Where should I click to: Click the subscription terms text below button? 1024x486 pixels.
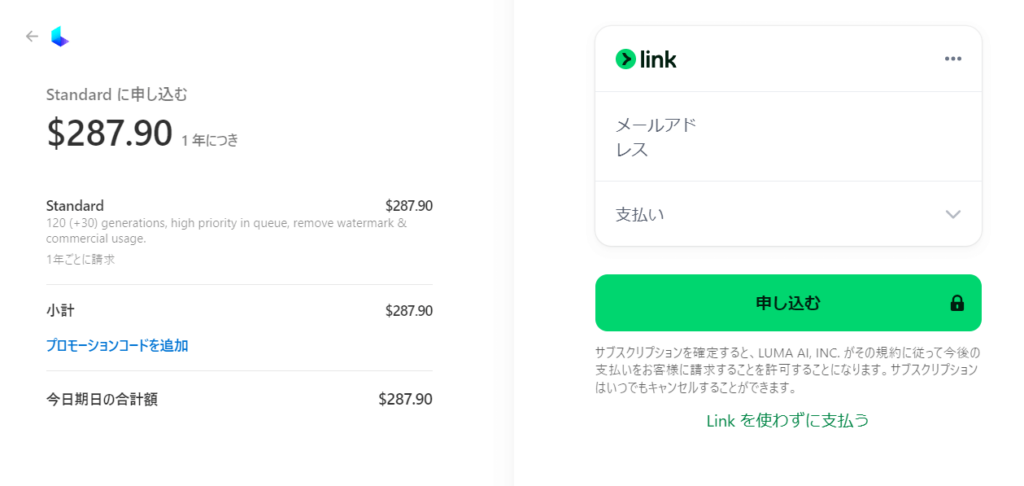pos(788,370)
